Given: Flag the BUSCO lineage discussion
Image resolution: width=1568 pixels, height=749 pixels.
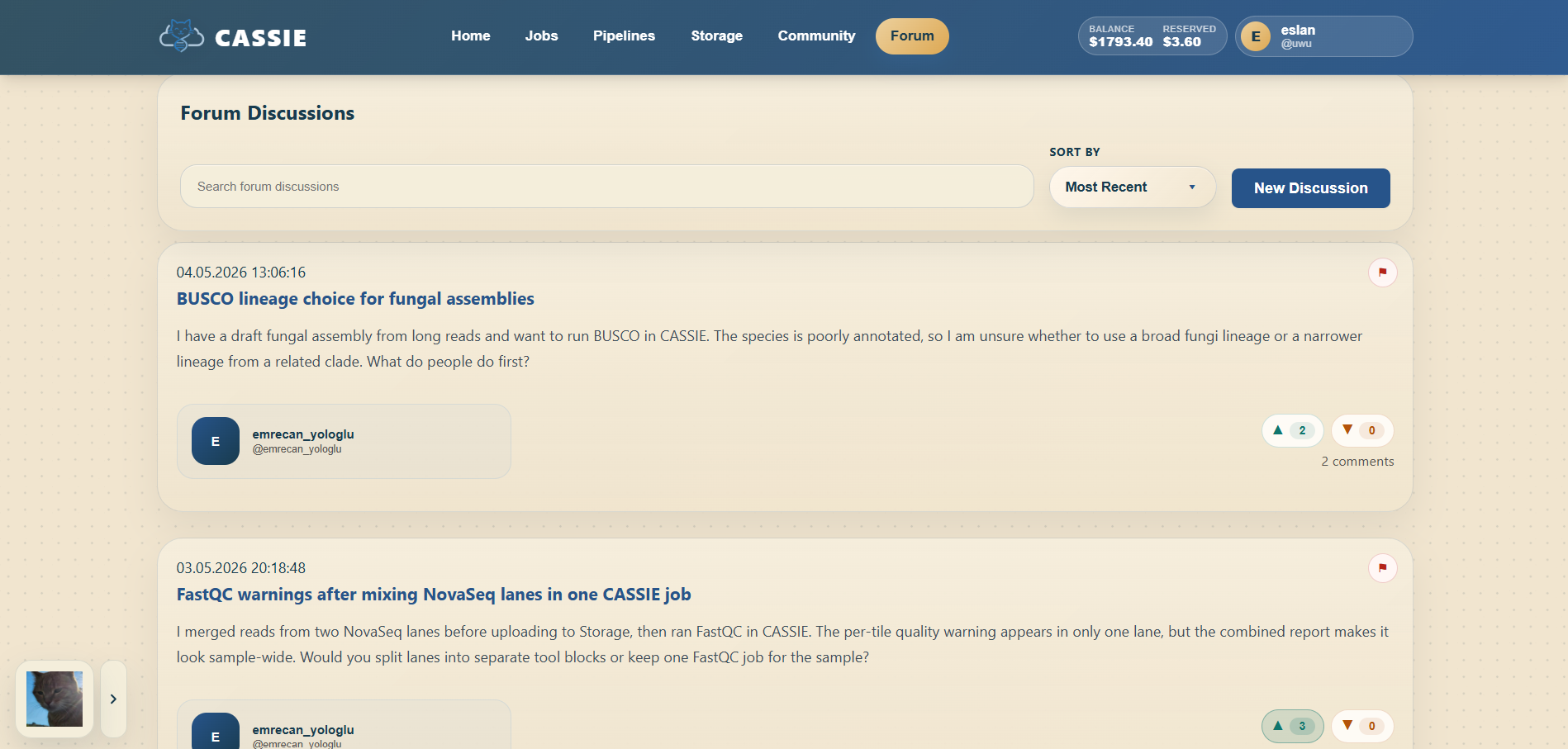Looking at the screenshot, I should pyautogui.click(x=1382, y=273).
